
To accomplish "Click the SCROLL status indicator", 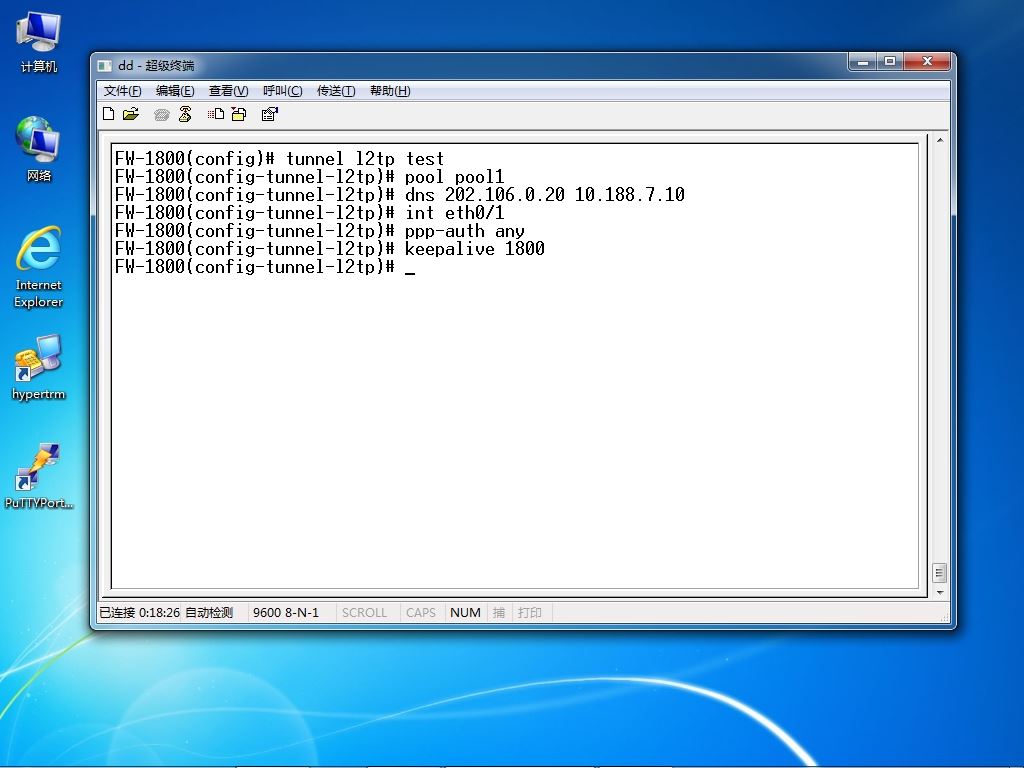I will click(364, 613).
